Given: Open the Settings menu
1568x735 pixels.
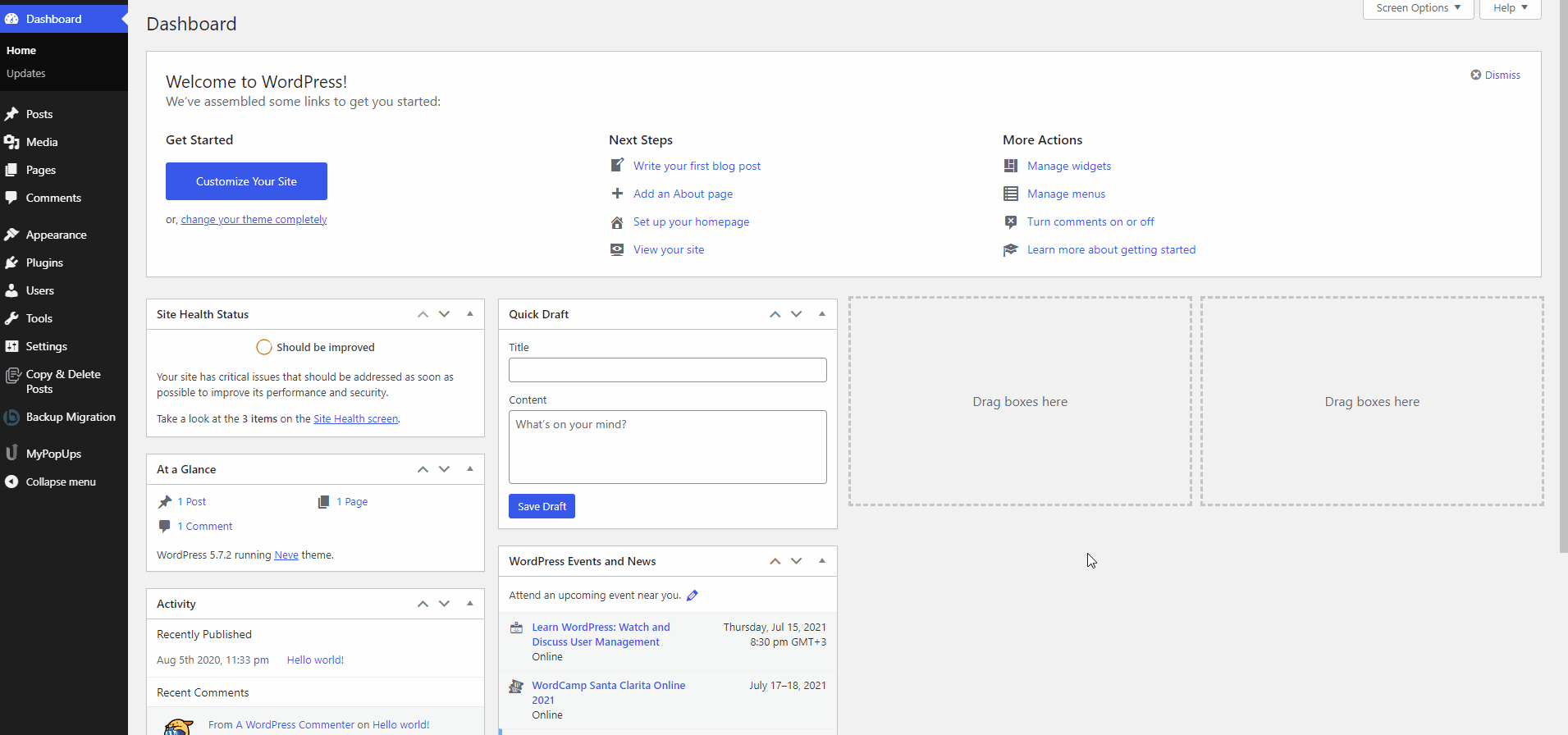Looking at the screenshot, I should click(x=47, y=346).
